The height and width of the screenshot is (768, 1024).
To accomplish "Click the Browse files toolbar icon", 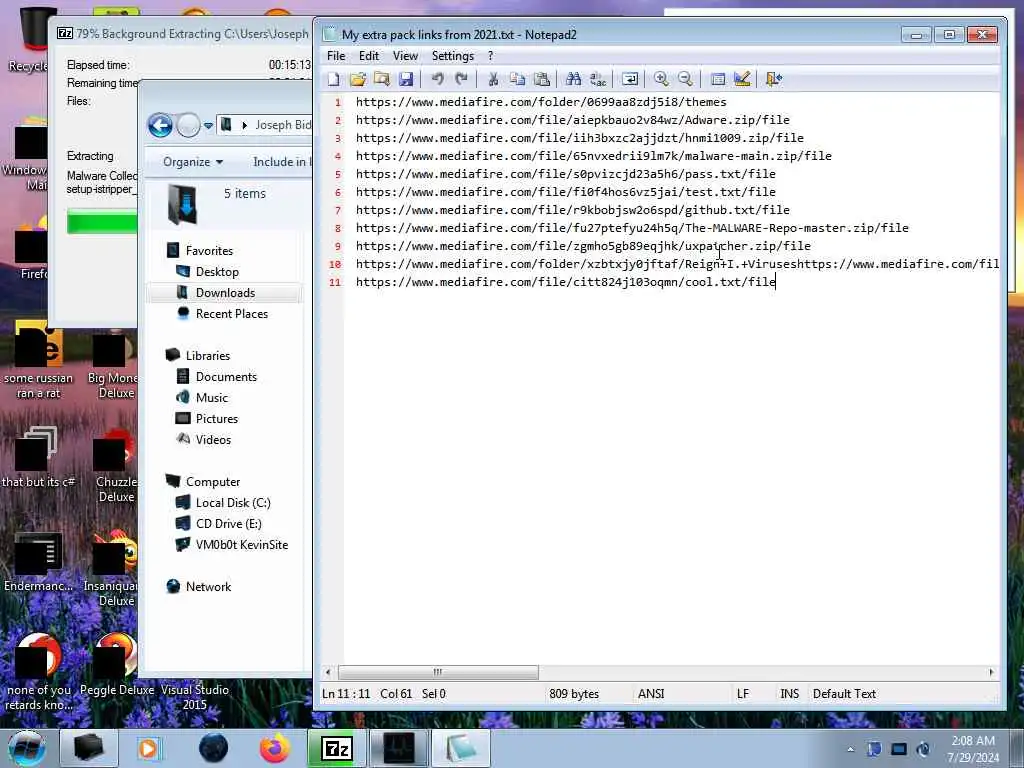I will pos(381,79).
